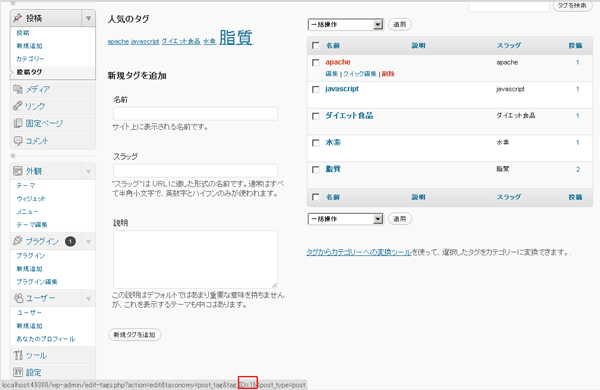Open テーマ編集 menu item
The width and height of the screenshot is (600, 390).
(32, 225)
